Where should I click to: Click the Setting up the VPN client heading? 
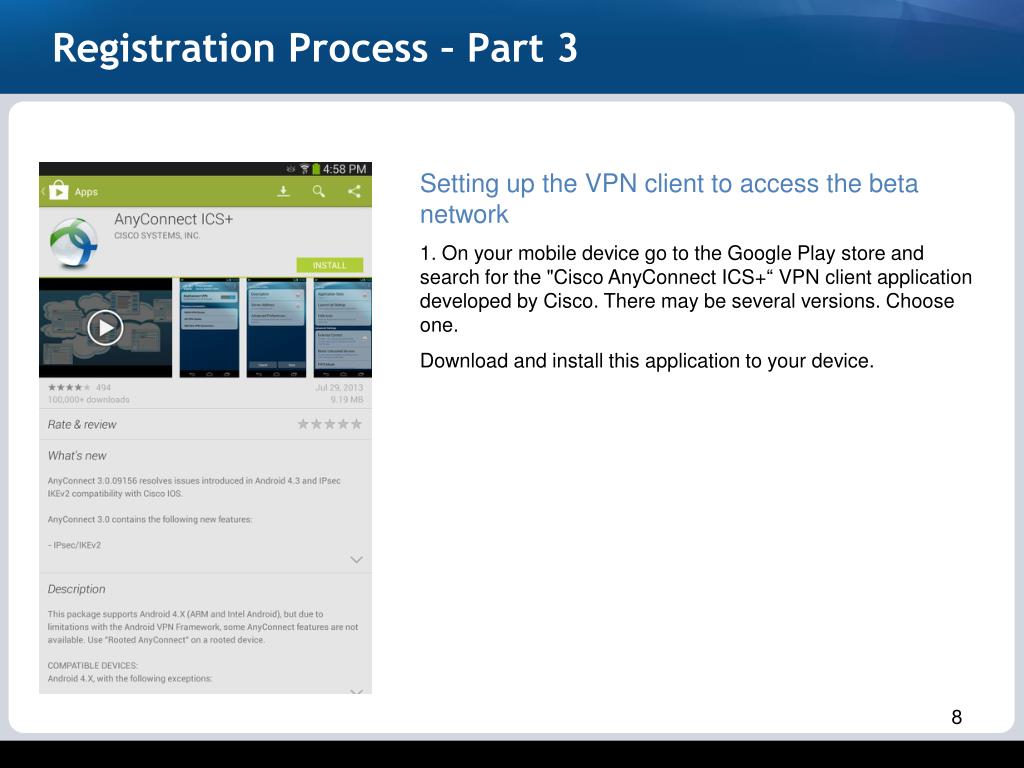pos(669,199)
